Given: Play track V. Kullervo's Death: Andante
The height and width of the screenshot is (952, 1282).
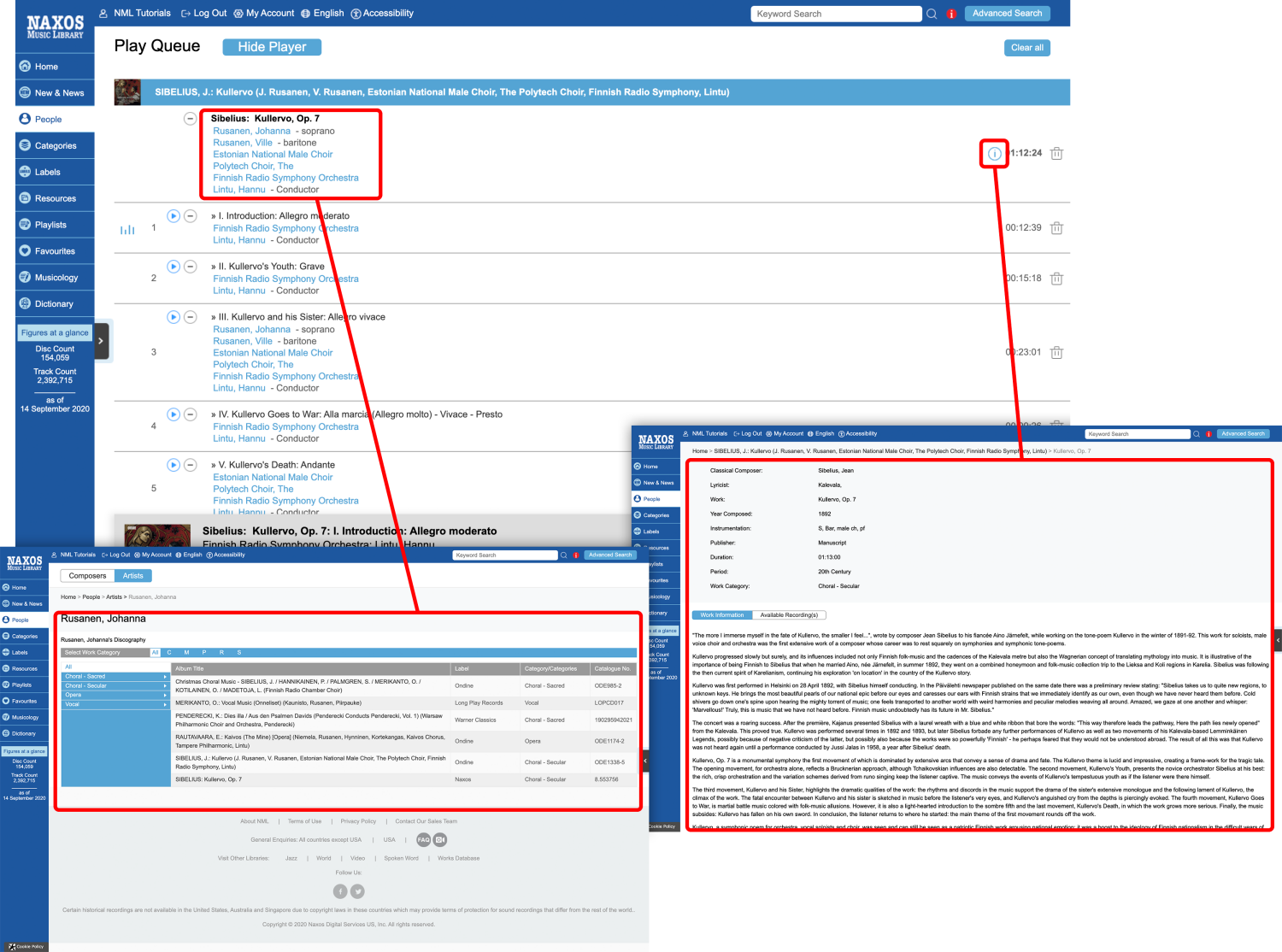Looking at the screenshot, I should tap(173, 465).
